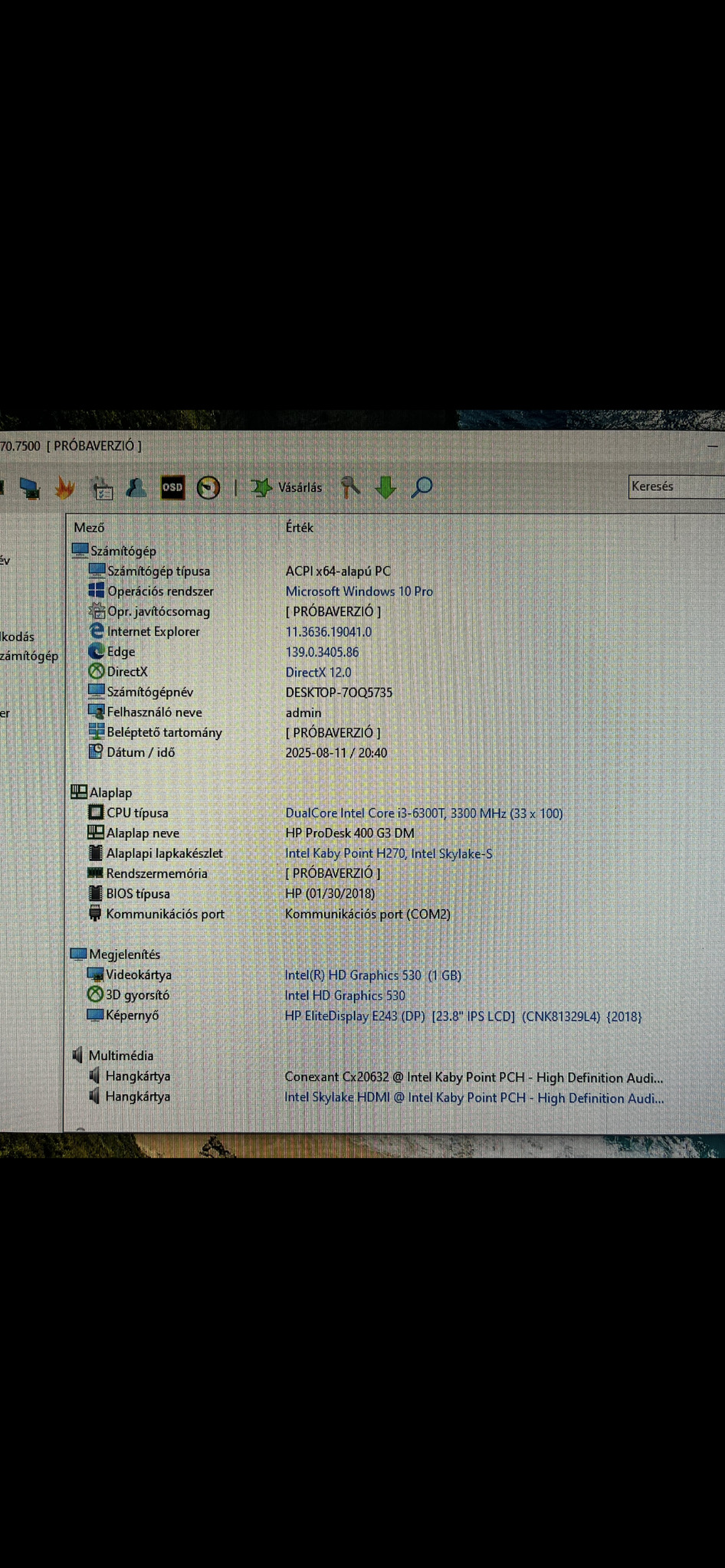
Task: Click the checklist calendar toolbar icon
Action: (x=101, y=488)
